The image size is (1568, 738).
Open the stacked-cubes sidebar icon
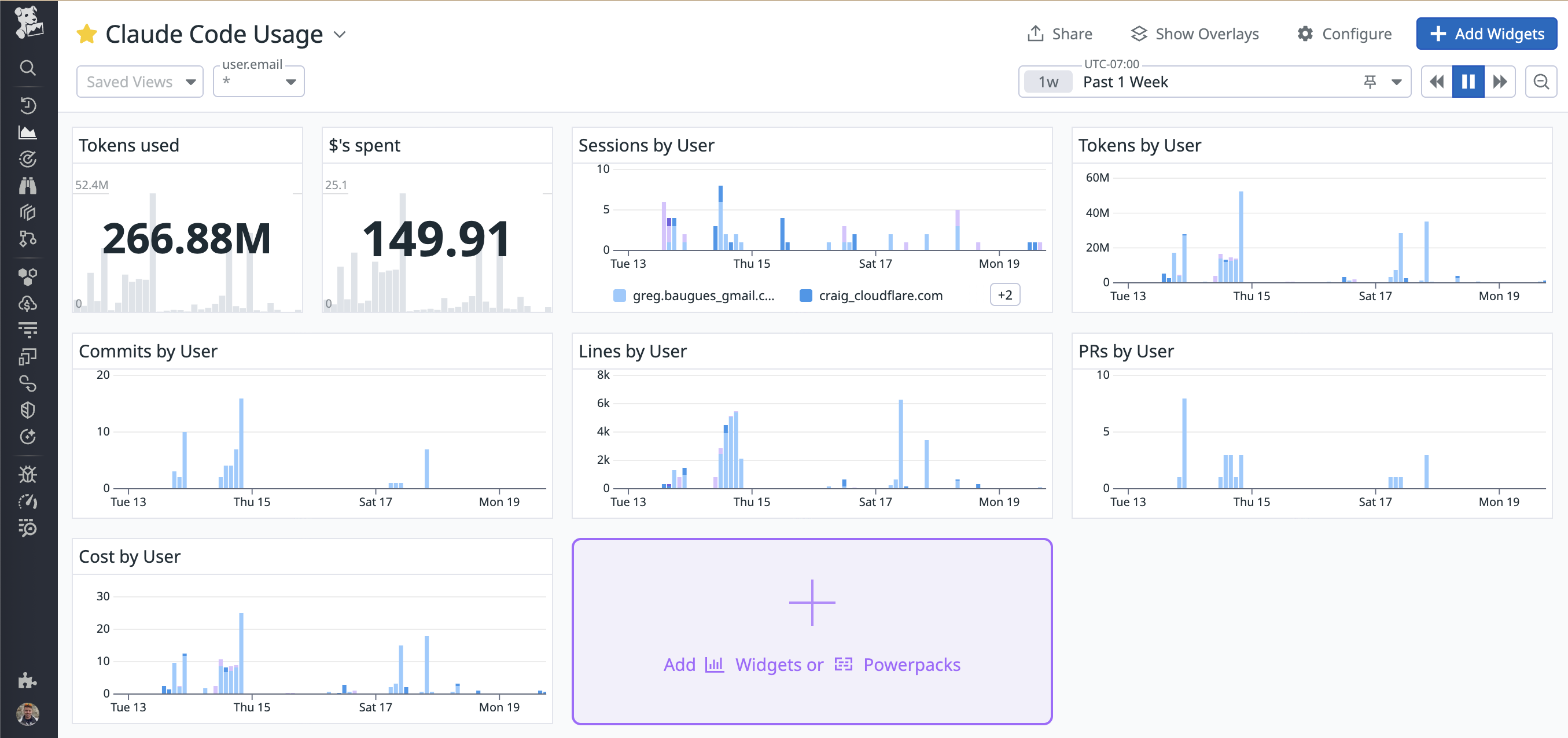point(27,212)
